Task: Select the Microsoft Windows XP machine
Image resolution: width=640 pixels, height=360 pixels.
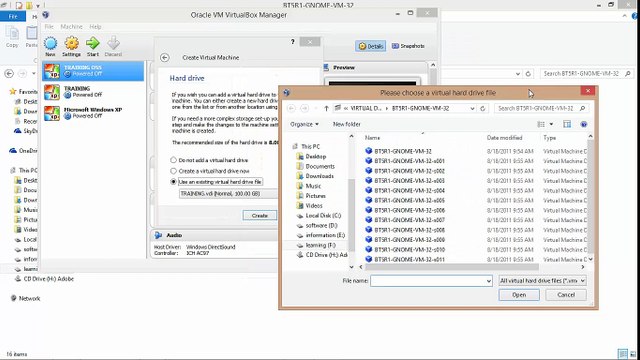Action: [x=93, y=113]
